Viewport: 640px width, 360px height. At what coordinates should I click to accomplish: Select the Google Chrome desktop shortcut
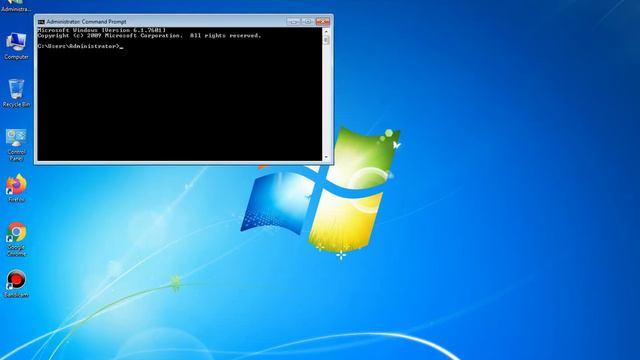[x=16, y=239]
